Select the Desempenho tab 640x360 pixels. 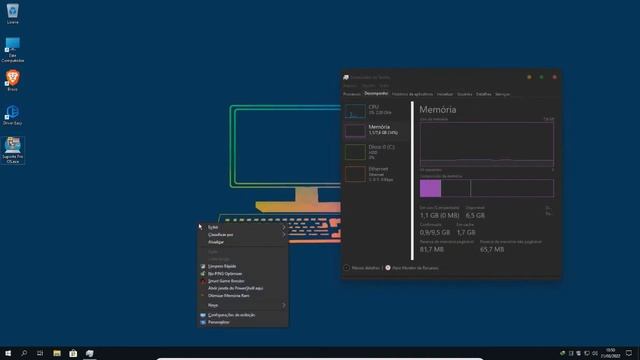376,94
